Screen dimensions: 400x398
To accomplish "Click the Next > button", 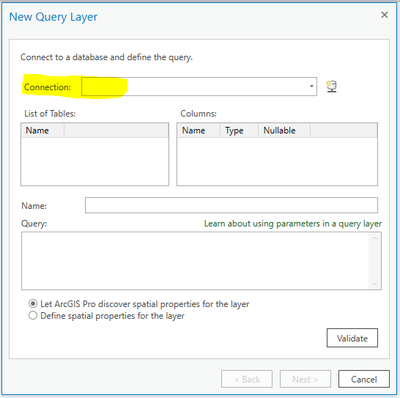I will coord(305,379).
